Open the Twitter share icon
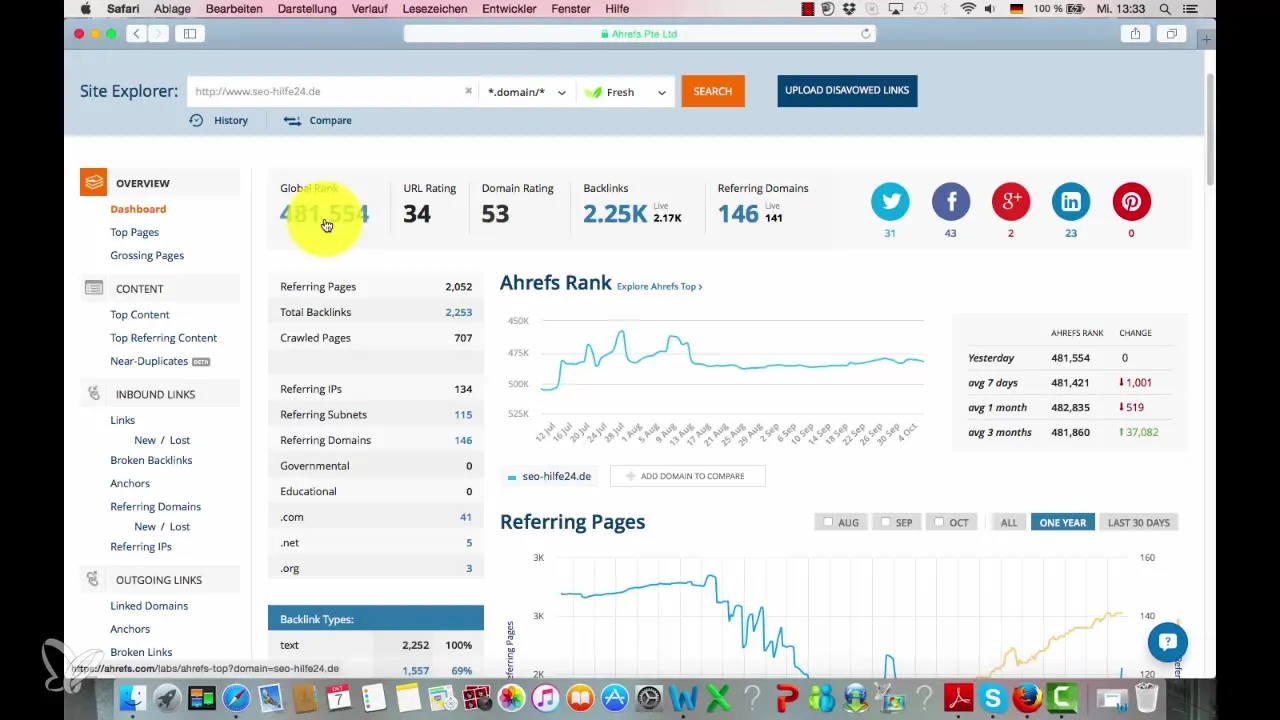The height and width of the screenshot is (720, 1280). pos(890,202)
